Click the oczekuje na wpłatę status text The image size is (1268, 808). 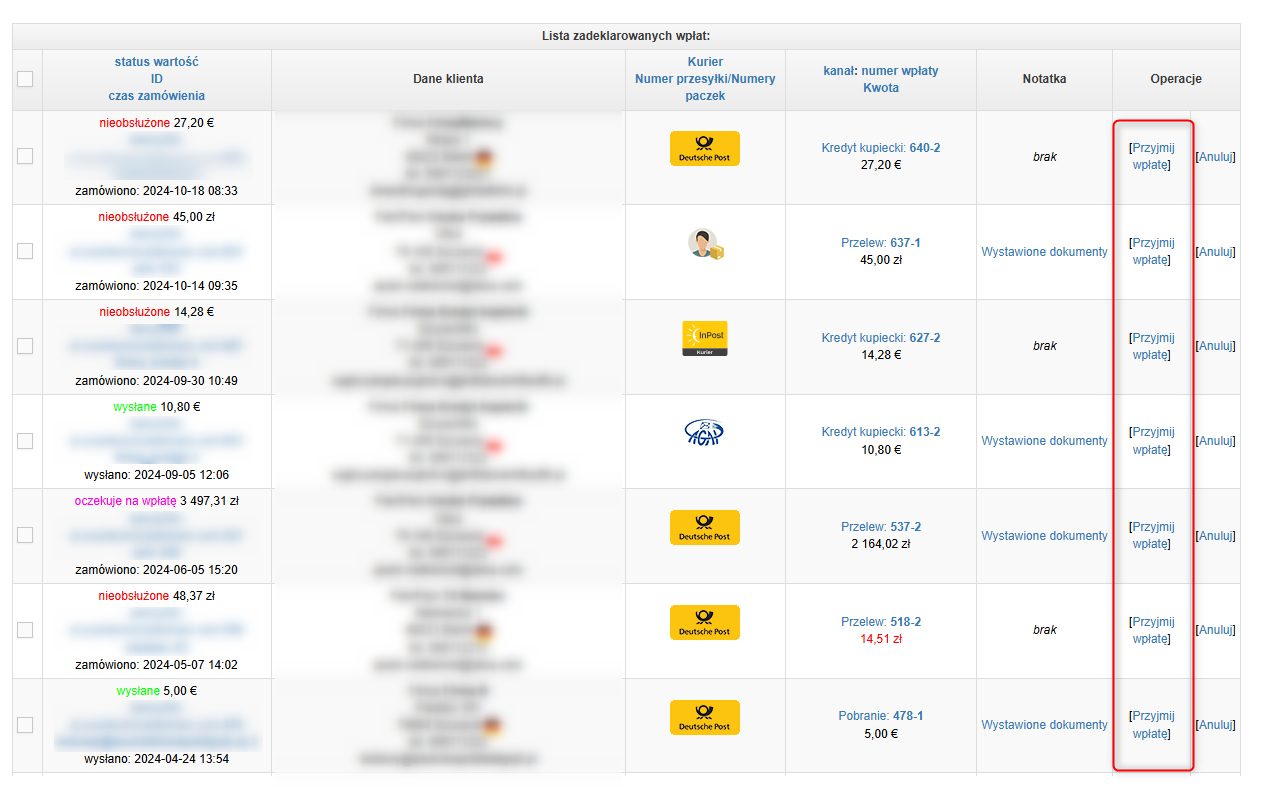(125, 501)
